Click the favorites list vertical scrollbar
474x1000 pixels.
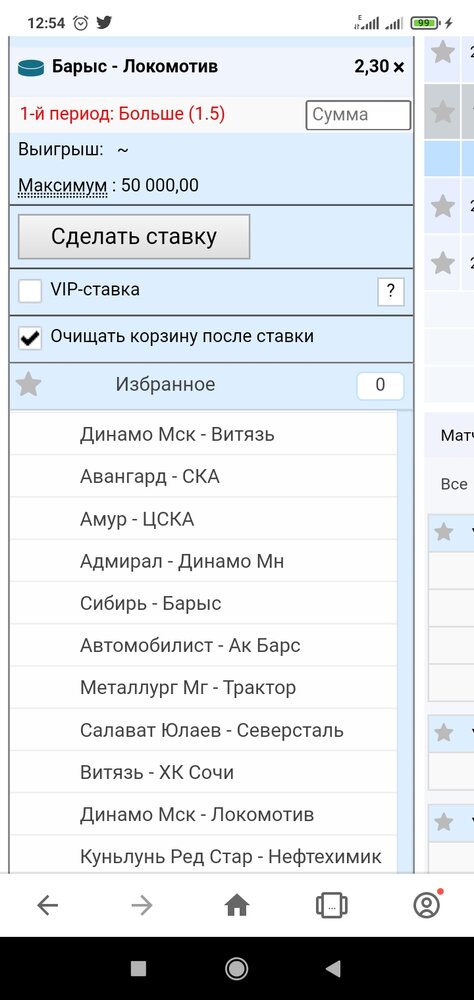tap(405, 642)
